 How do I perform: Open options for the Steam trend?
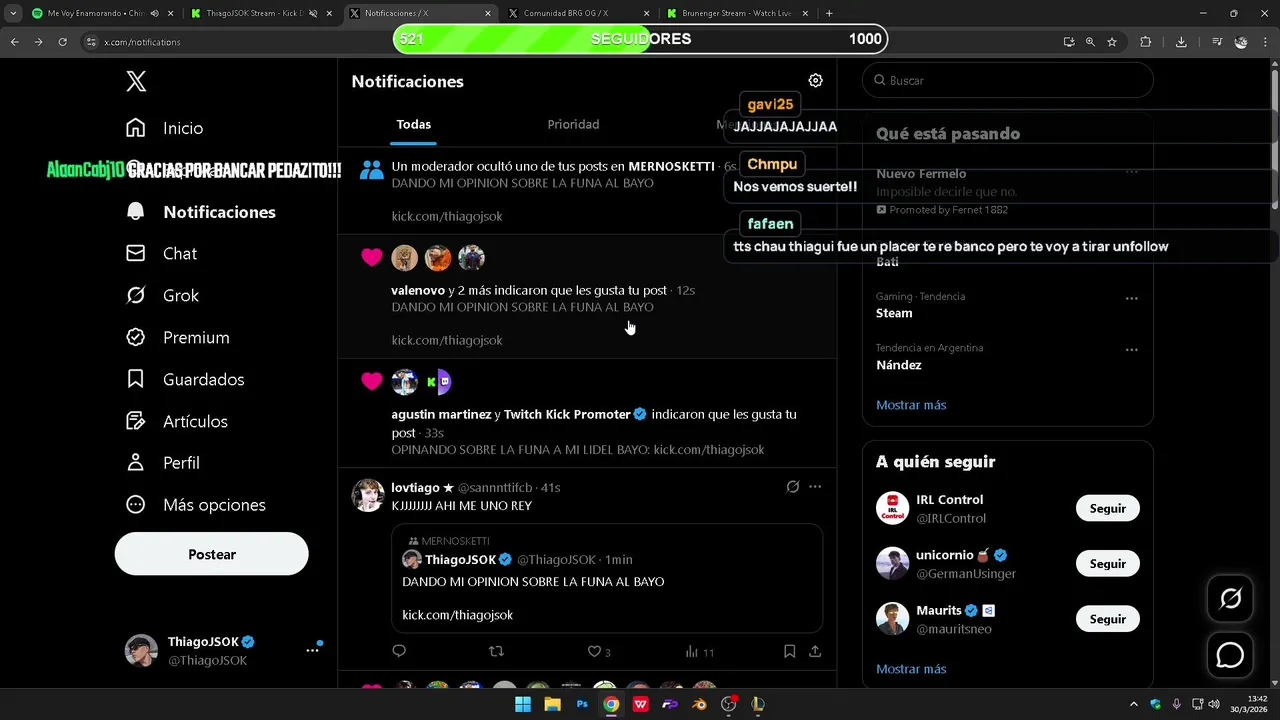point(1131,298)
